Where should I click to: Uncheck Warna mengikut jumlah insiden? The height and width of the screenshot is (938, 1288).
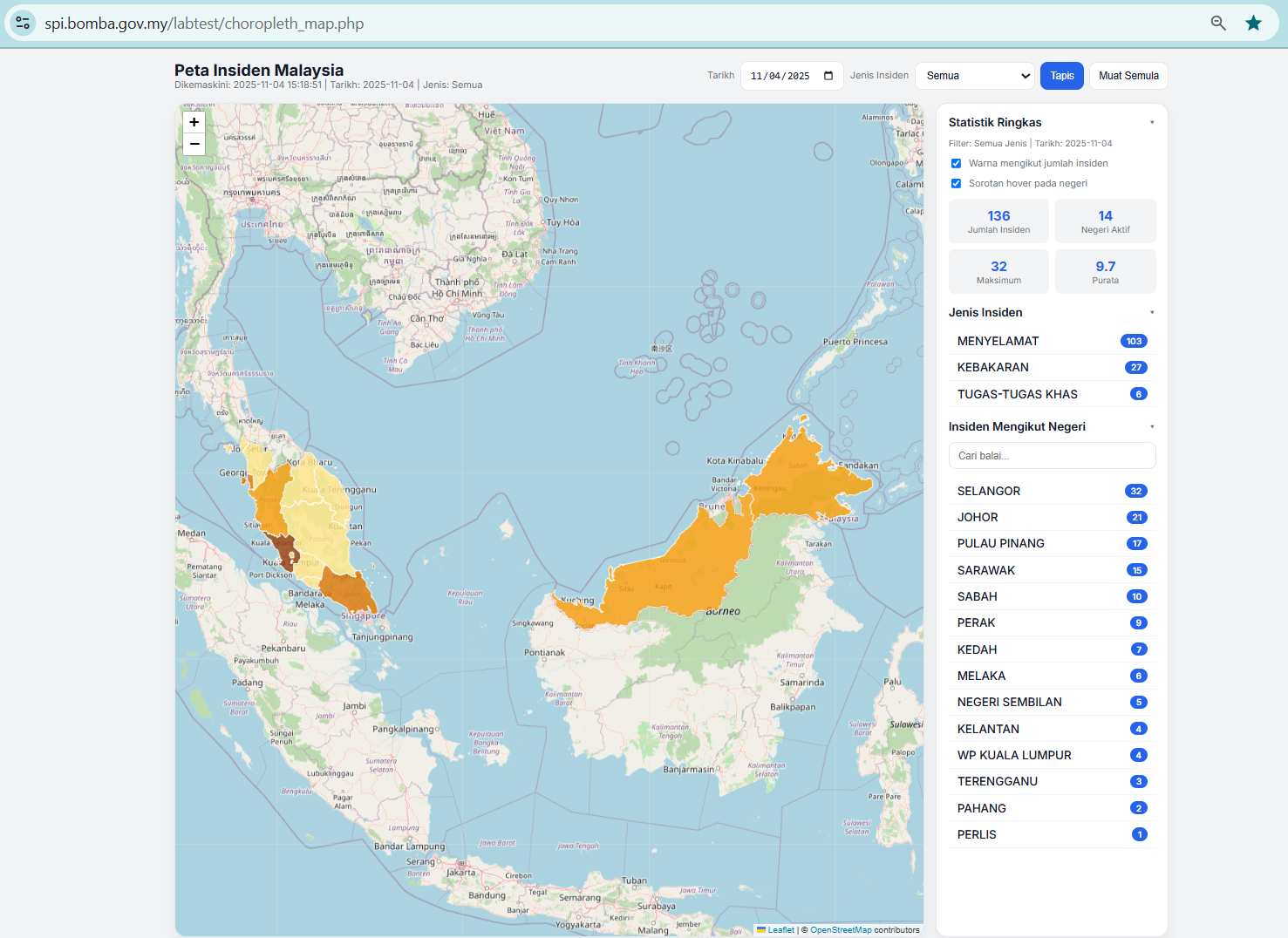[x=956, y=163]
